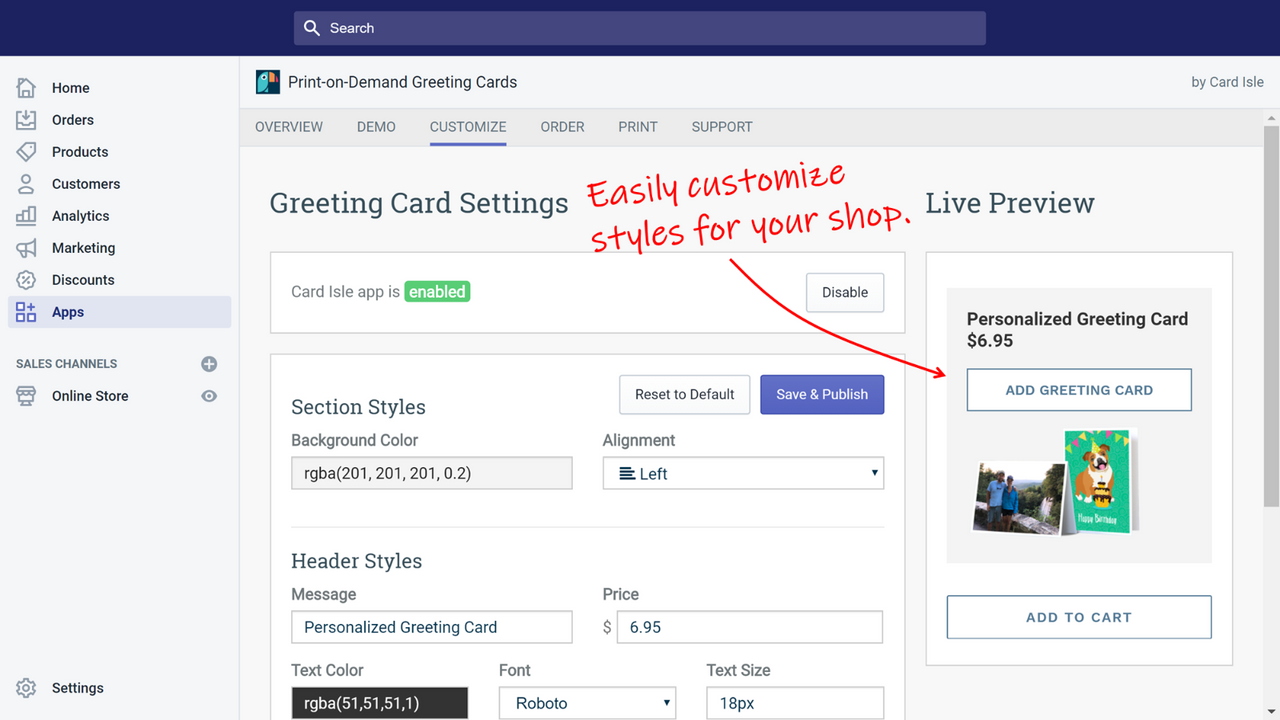Open Marketing in sidebar

(x=84, y=248)
